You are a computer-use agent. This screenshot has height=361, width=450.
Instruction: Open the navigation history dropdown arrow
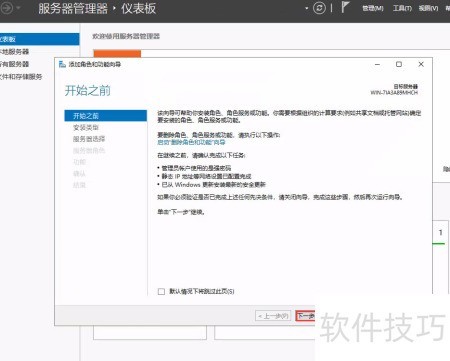click(18, 8)
